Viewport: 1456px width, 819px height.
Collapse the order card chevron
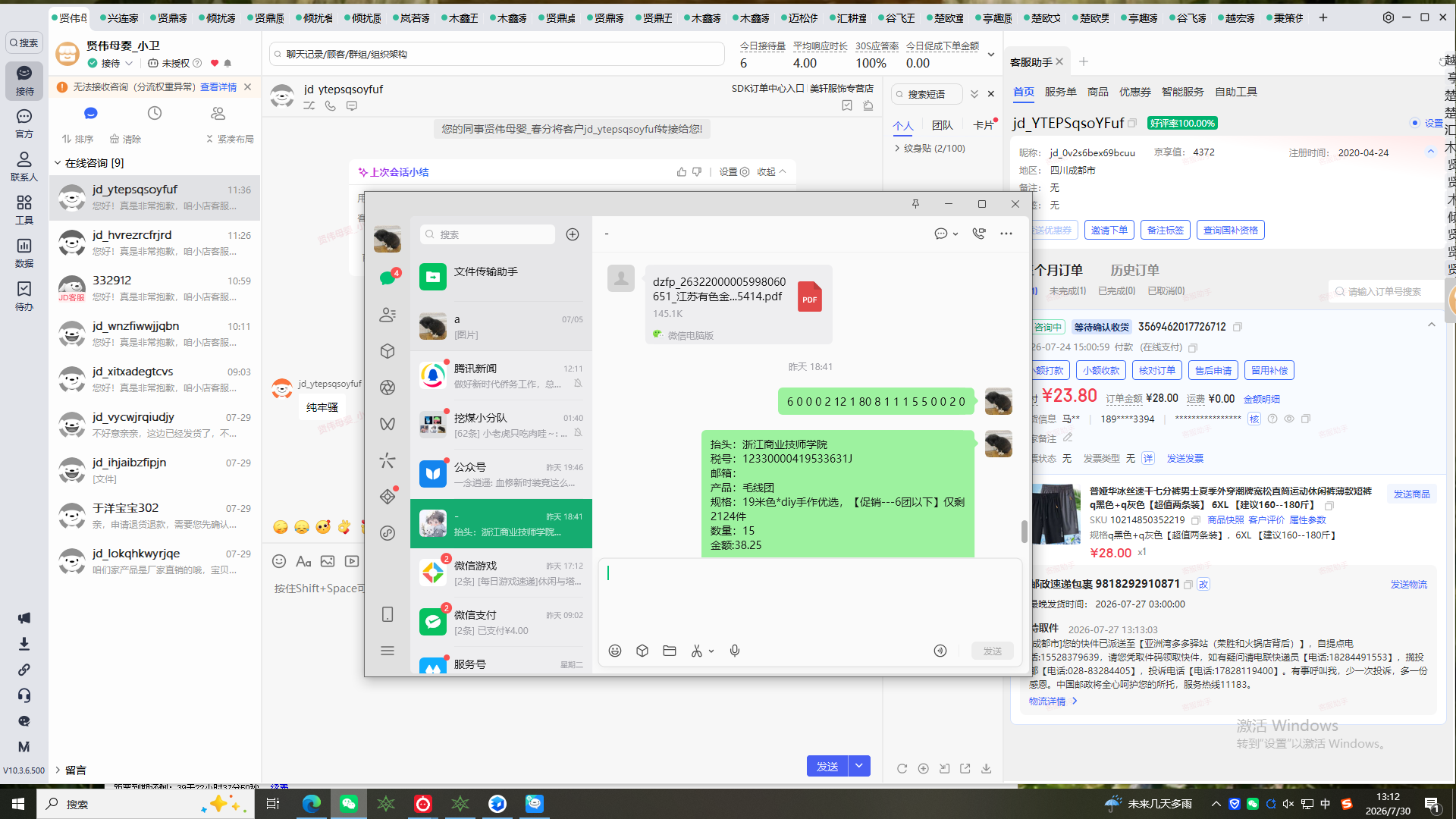coord(1432,325)
